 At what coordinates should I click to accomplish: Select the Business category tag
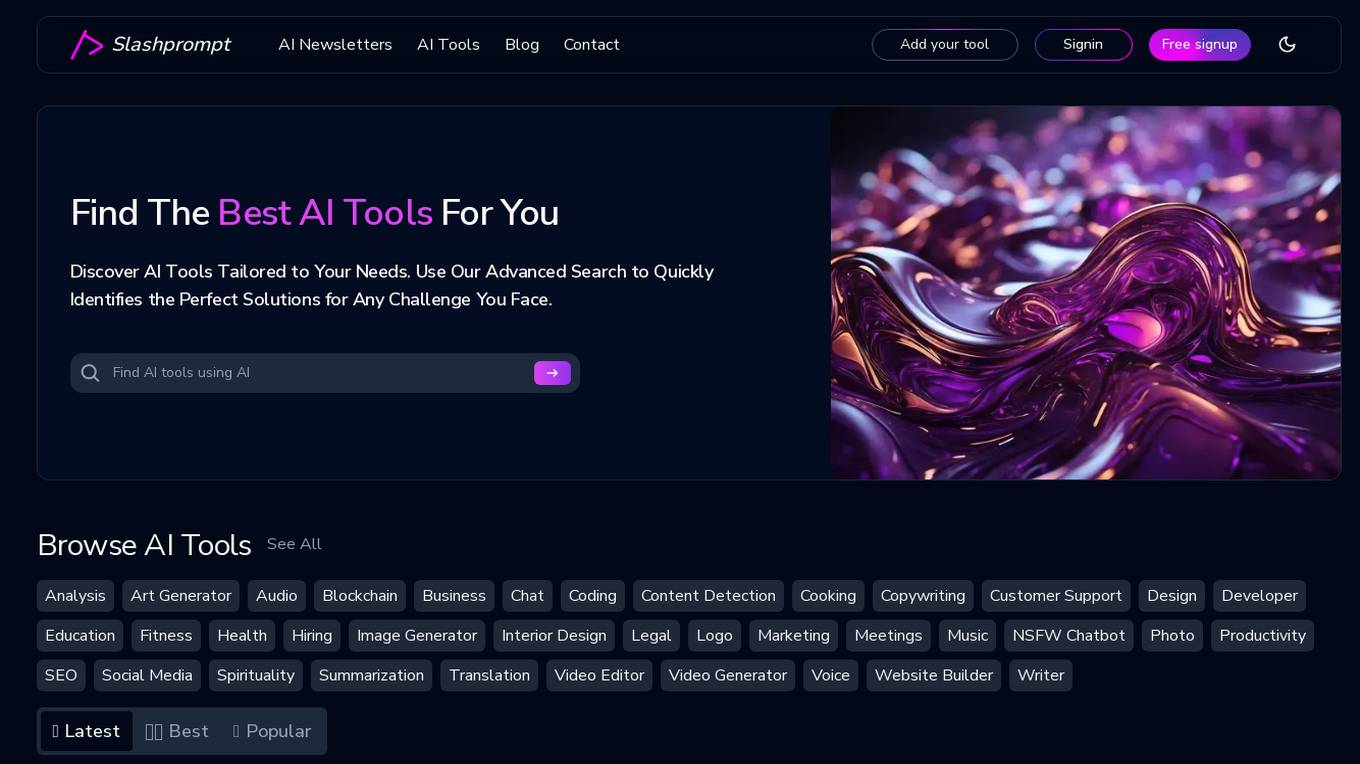coord(454,596)
